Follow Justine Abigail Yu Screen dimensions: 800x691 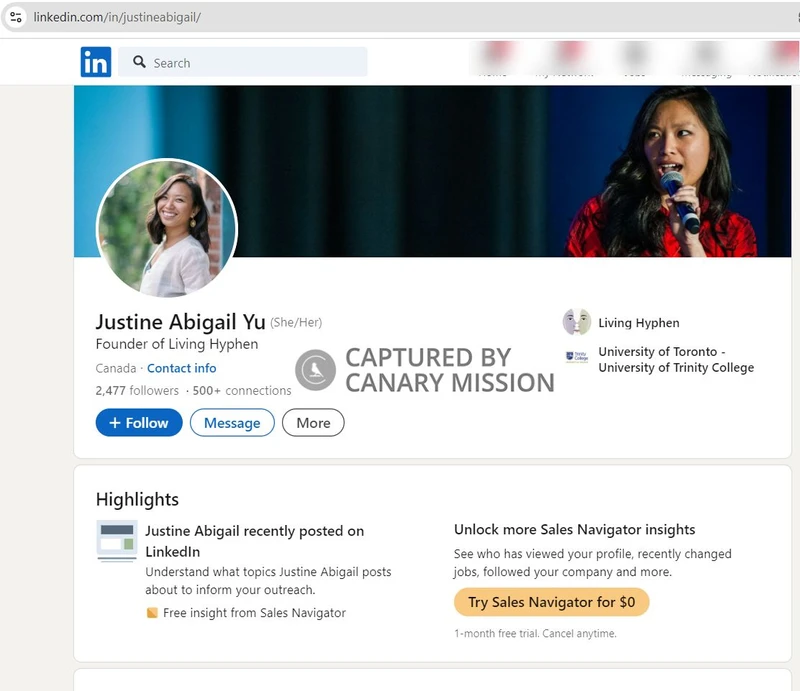(139, 423)
